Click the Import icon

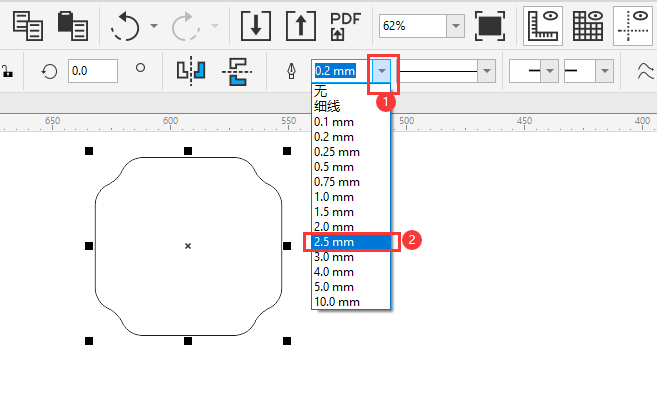256,26
